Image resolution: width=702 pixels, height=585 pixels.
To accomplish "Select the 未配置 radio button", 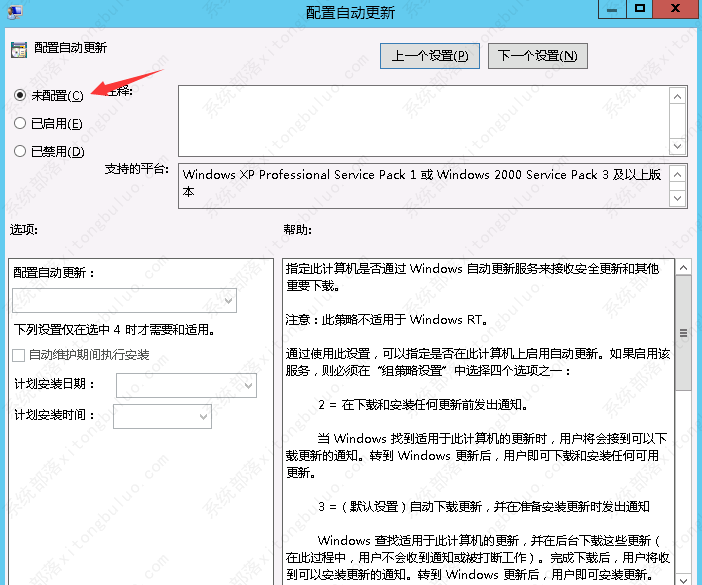I will [20, 95].
